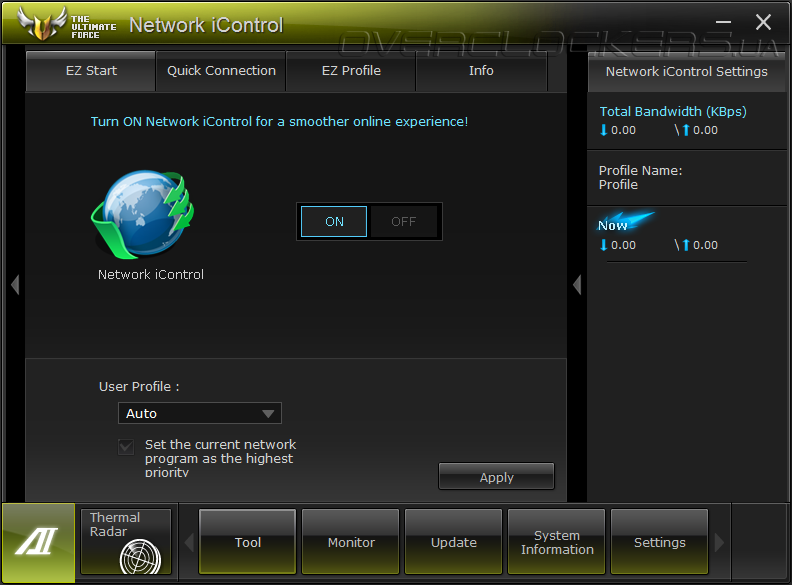Open the bottom bar Settings button
Screen dimensions: 792x585
coord(660,542)
